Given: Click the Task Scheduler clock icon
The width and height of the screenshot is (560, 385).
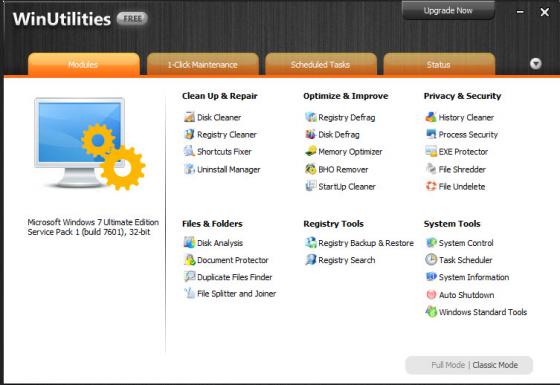Looking at the screenshot, I should pos(431,260).
